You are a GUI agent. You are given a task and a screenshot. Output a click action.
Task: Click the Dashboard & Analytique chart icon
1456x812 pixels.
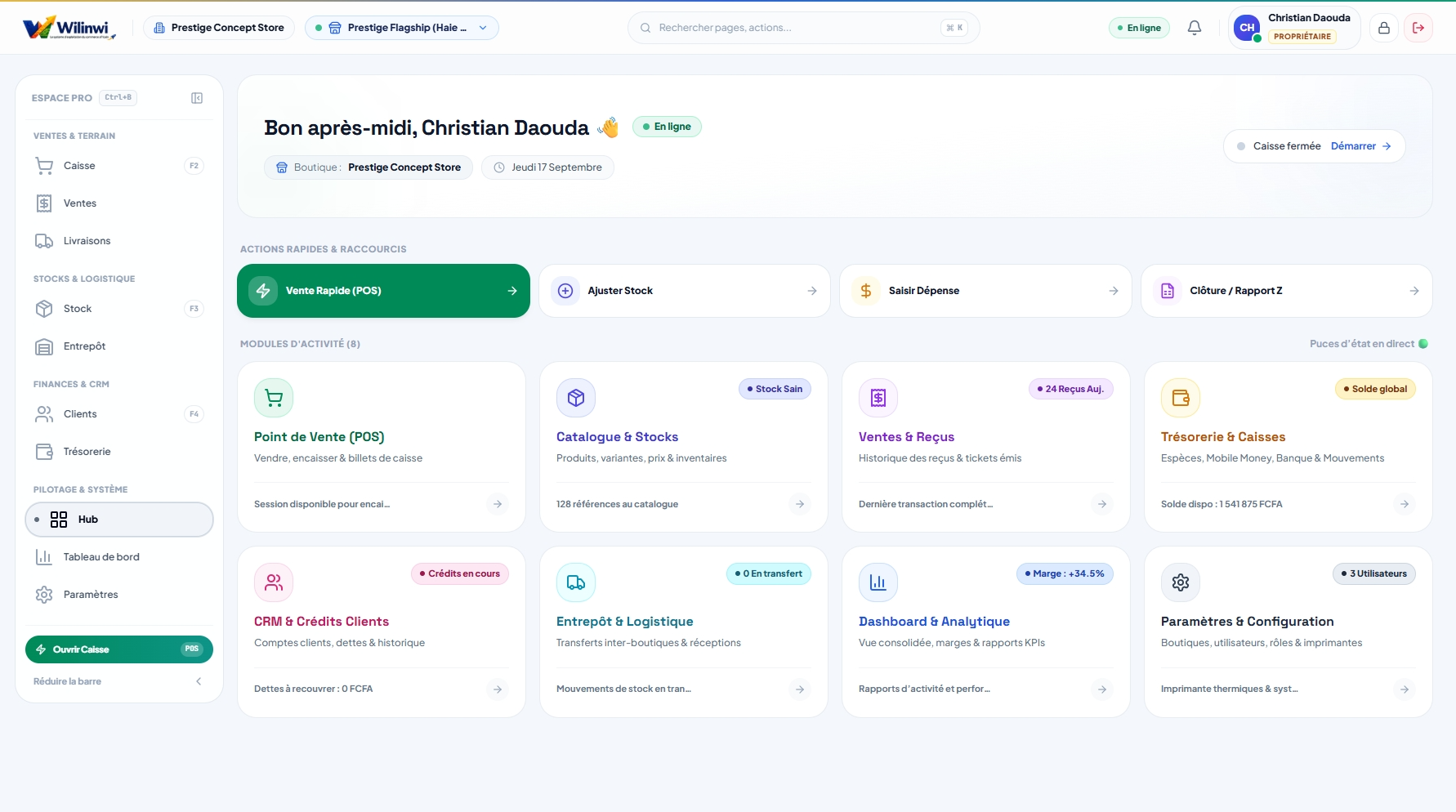[878, 582]
